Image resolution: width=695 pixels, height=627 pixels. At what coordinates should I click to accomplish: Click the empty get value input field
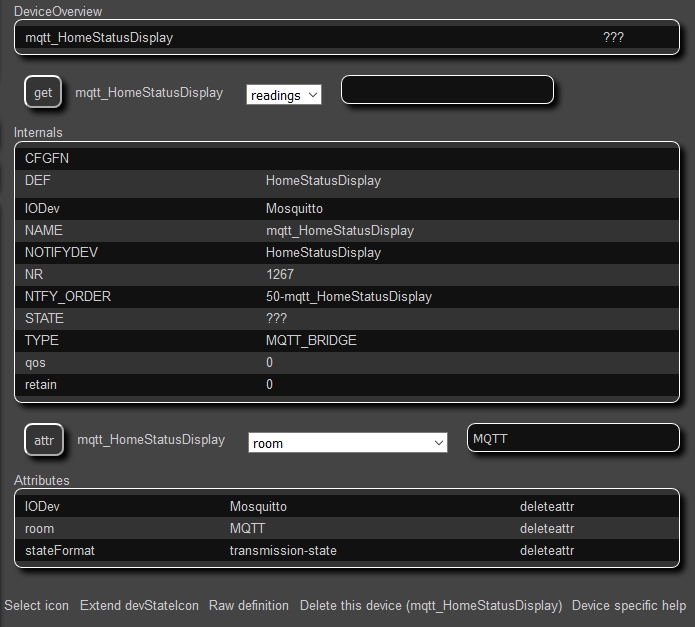click(x=447, y=90)
